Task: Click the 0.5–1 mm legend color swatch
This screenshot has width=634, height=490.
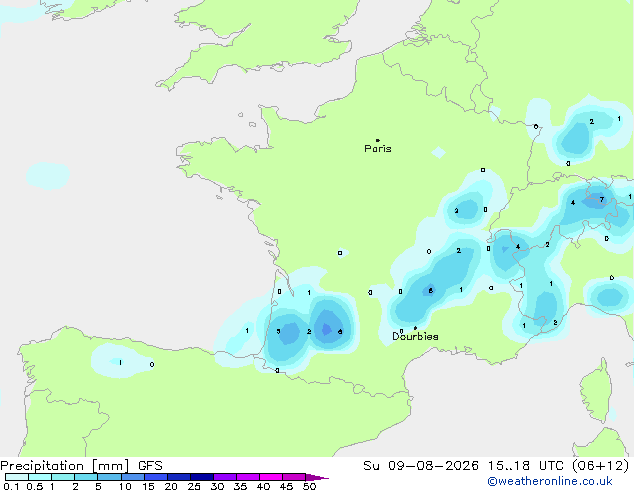Action: pos(40,477)
